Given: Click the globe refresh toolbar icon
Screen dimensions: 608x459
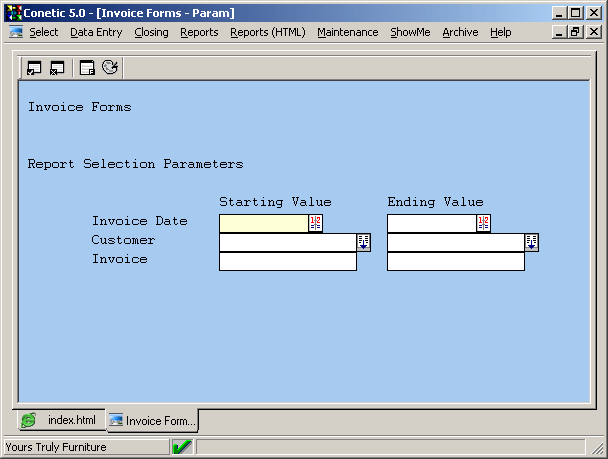Looking at the screenshot, I should [x=110, y=68].
